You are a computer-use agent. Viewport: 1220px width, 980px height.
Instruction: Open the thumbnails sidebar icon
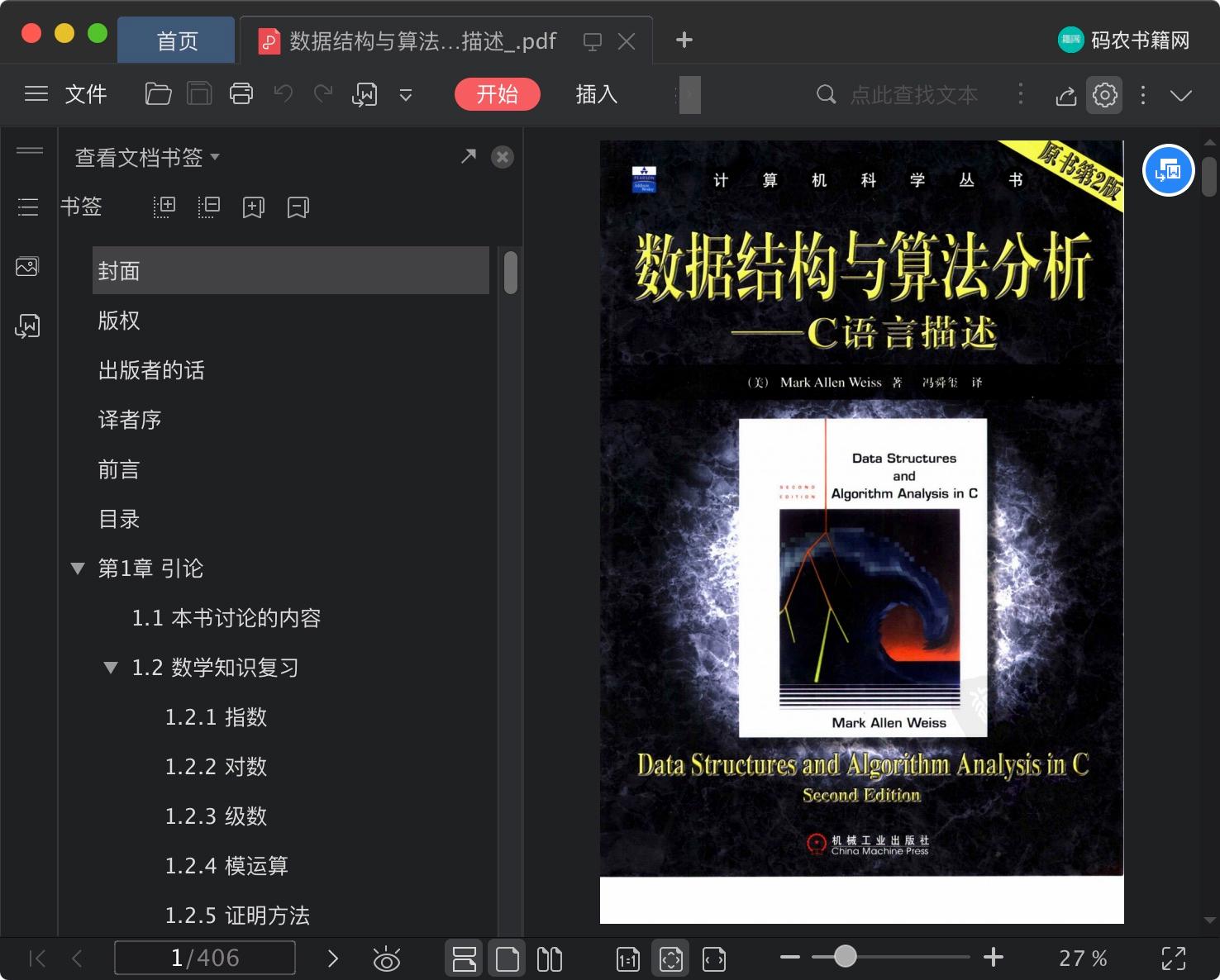(27, 267)
